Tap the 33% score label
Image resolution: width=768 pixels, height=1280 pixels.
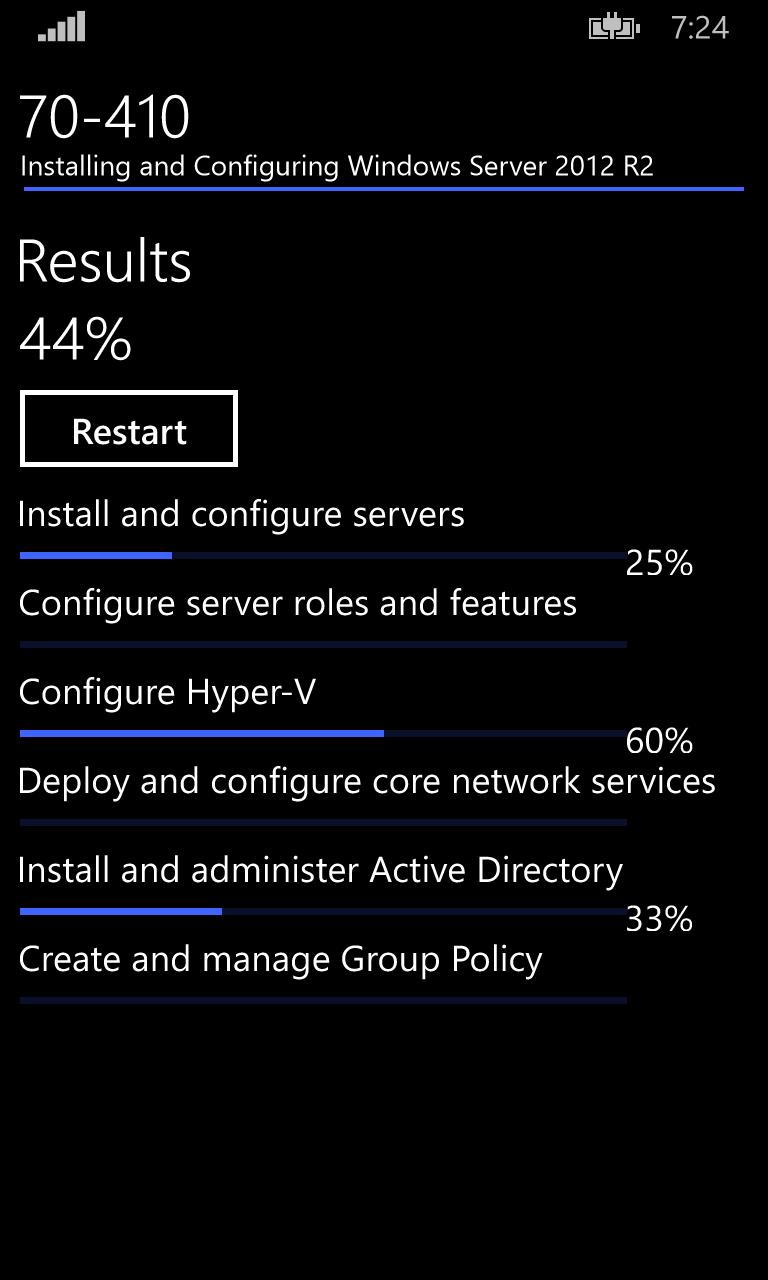tap(658, 920)
